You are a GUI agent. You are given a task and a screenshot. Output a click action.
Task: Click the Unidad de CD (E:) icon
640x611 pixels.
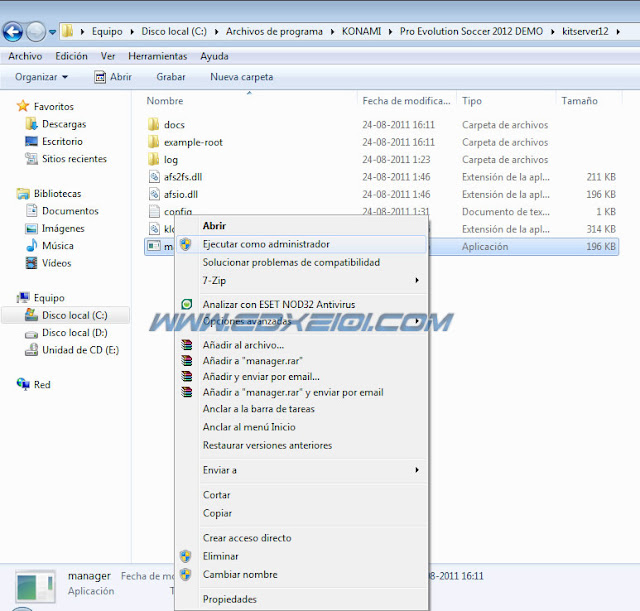pos(31,350)
